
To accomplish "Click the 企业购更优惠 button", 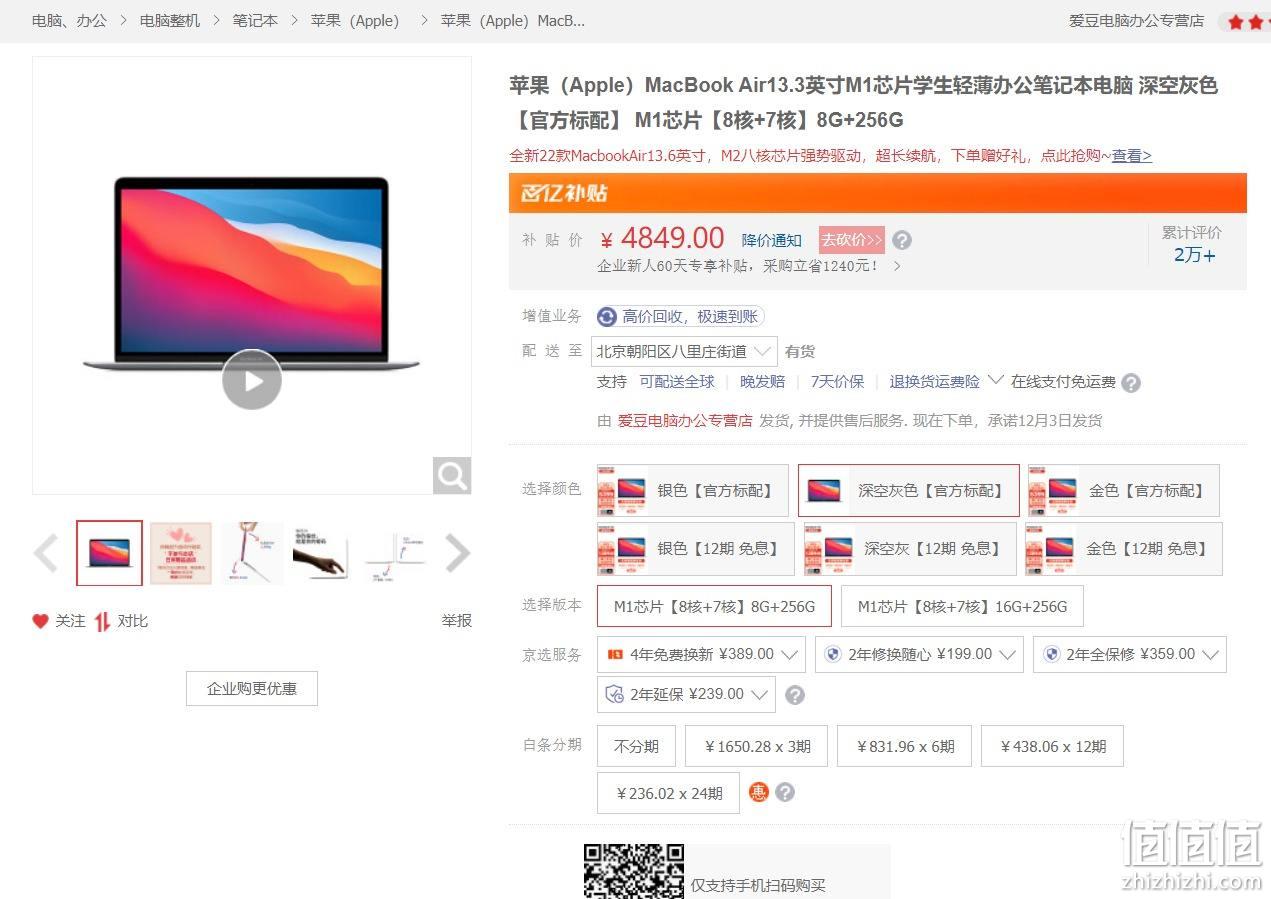I will tap(252, 688).
